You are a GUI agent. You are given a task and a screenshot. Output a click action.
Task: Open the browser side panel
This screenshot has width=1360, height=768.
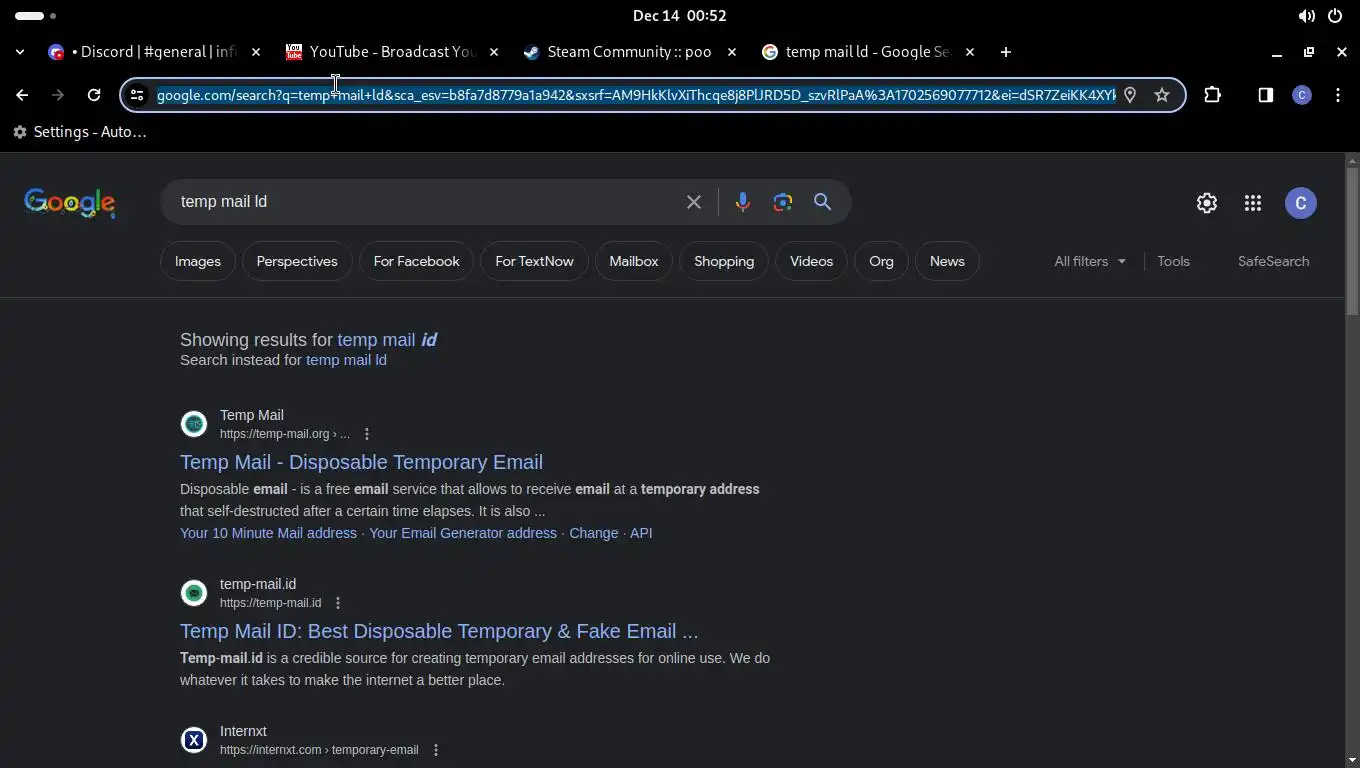coord(1266,95)
